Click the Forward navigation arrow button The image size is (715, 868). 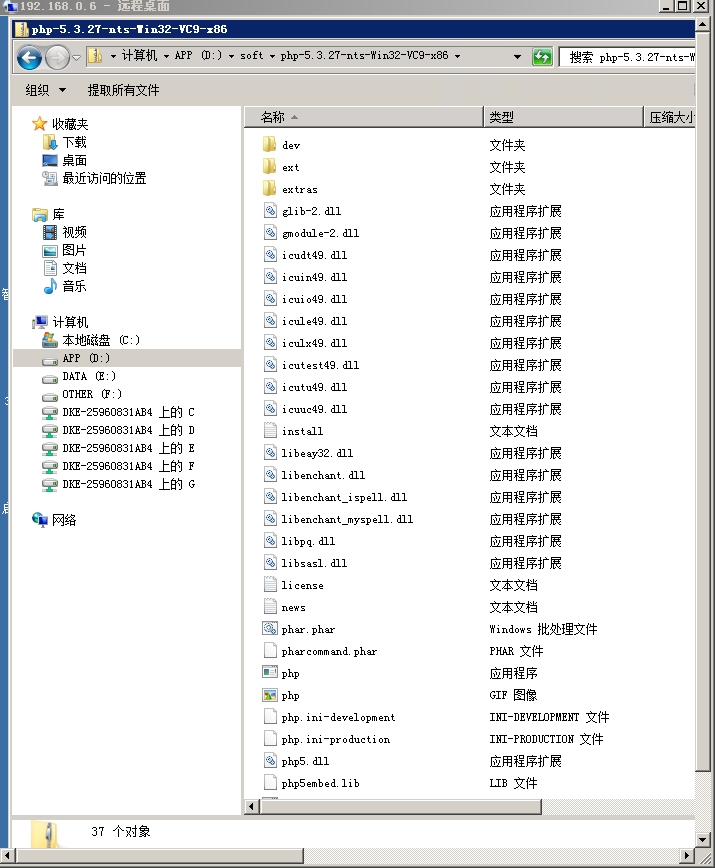point(57,57)
